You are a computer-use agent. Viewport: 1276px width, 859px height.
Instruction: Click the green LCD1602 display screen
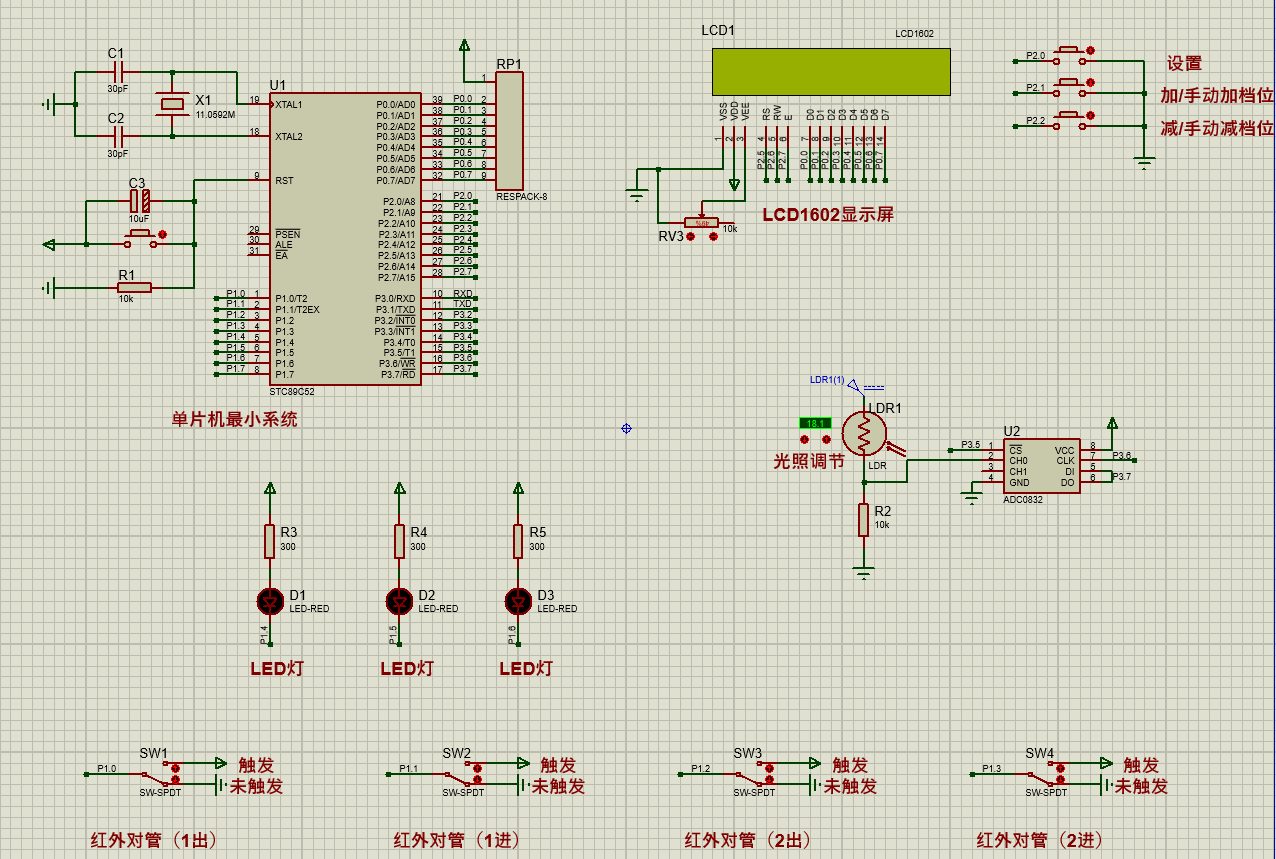[x=830, y=71]
